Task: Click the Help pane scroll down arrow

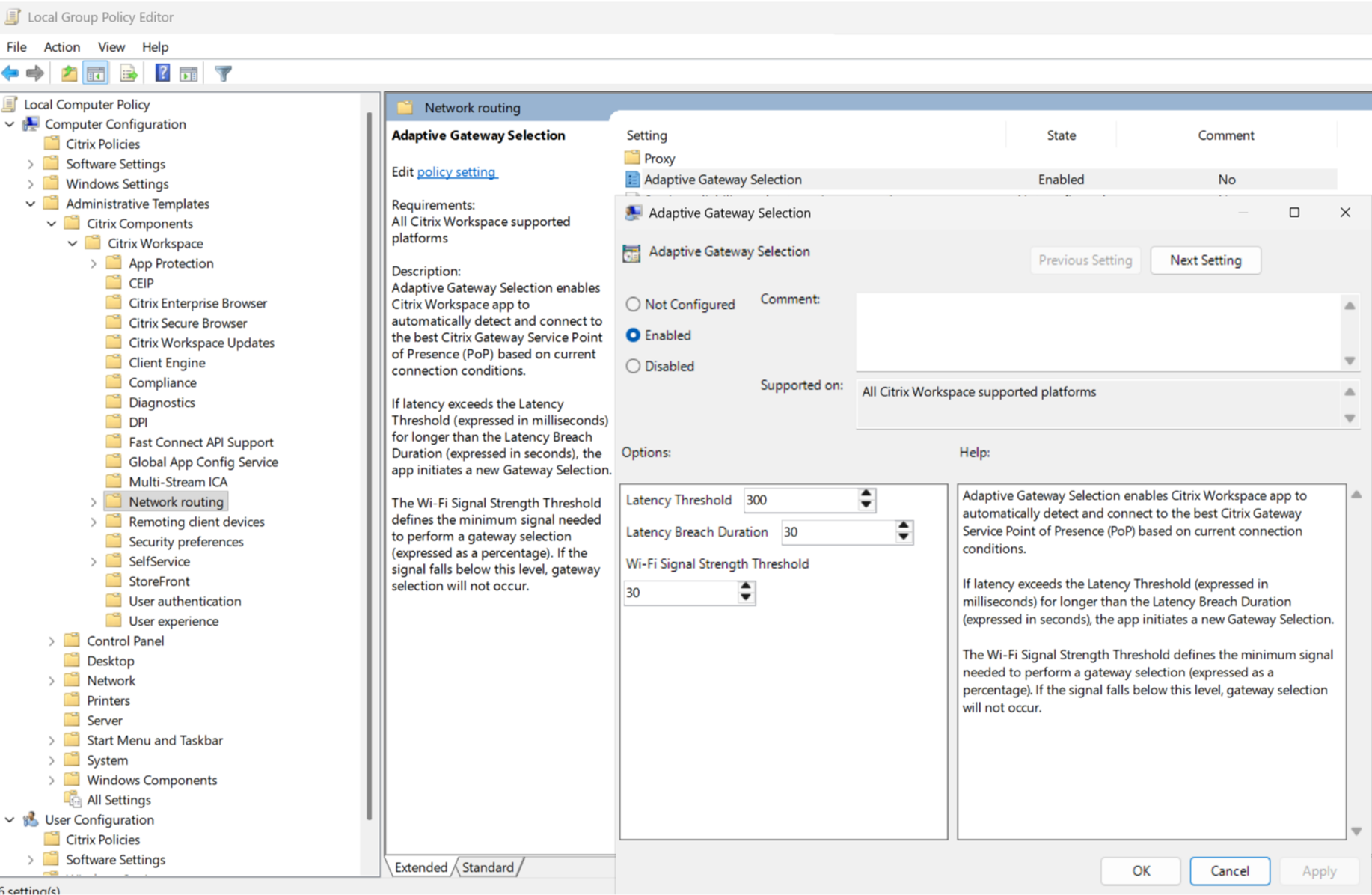Action: [x=1356, y=831]
